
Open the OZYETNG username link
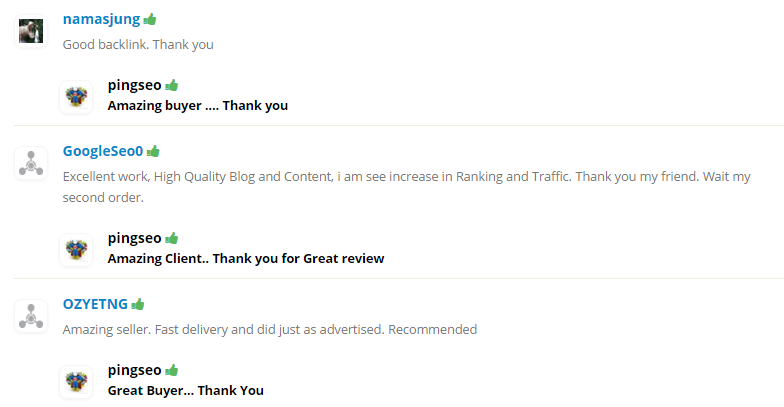[95, 303]
